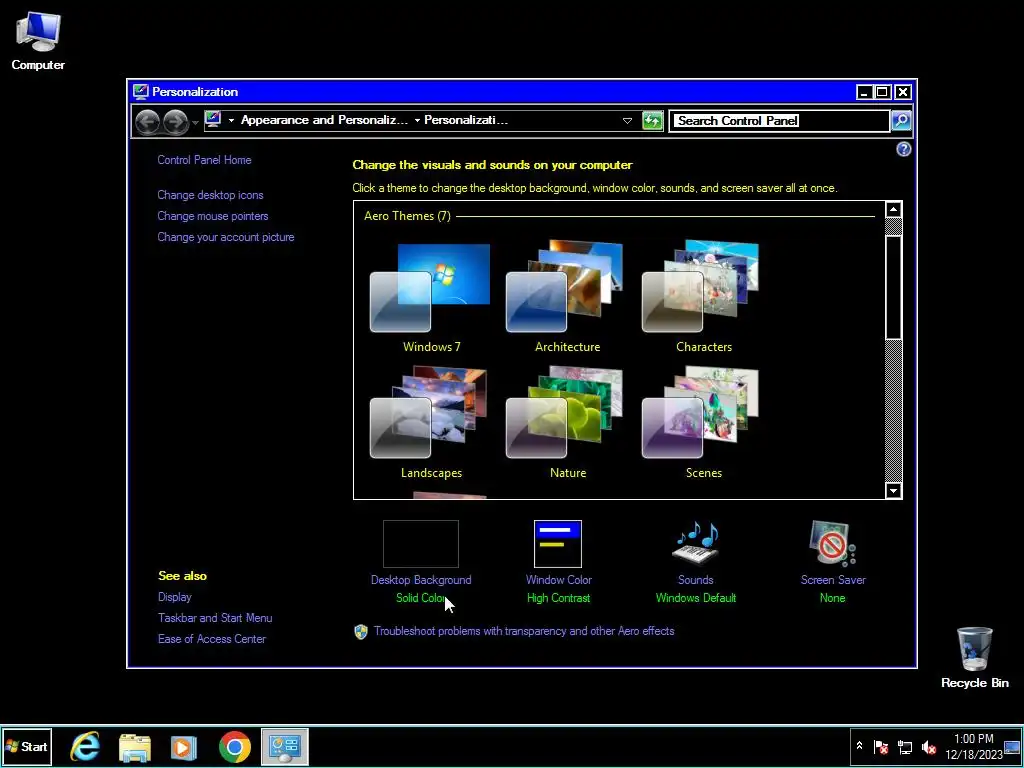Apply the Scenes theme

point(702,423)
